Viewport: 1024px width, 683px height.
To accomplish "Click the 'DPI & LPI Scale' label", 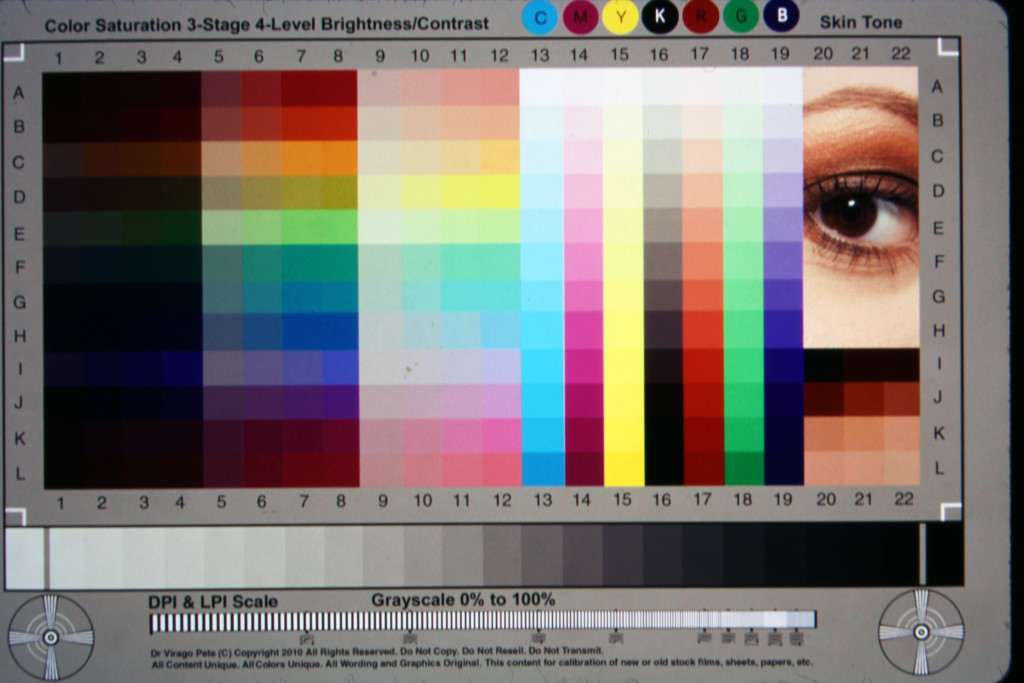I will click(x=213, y=601).
